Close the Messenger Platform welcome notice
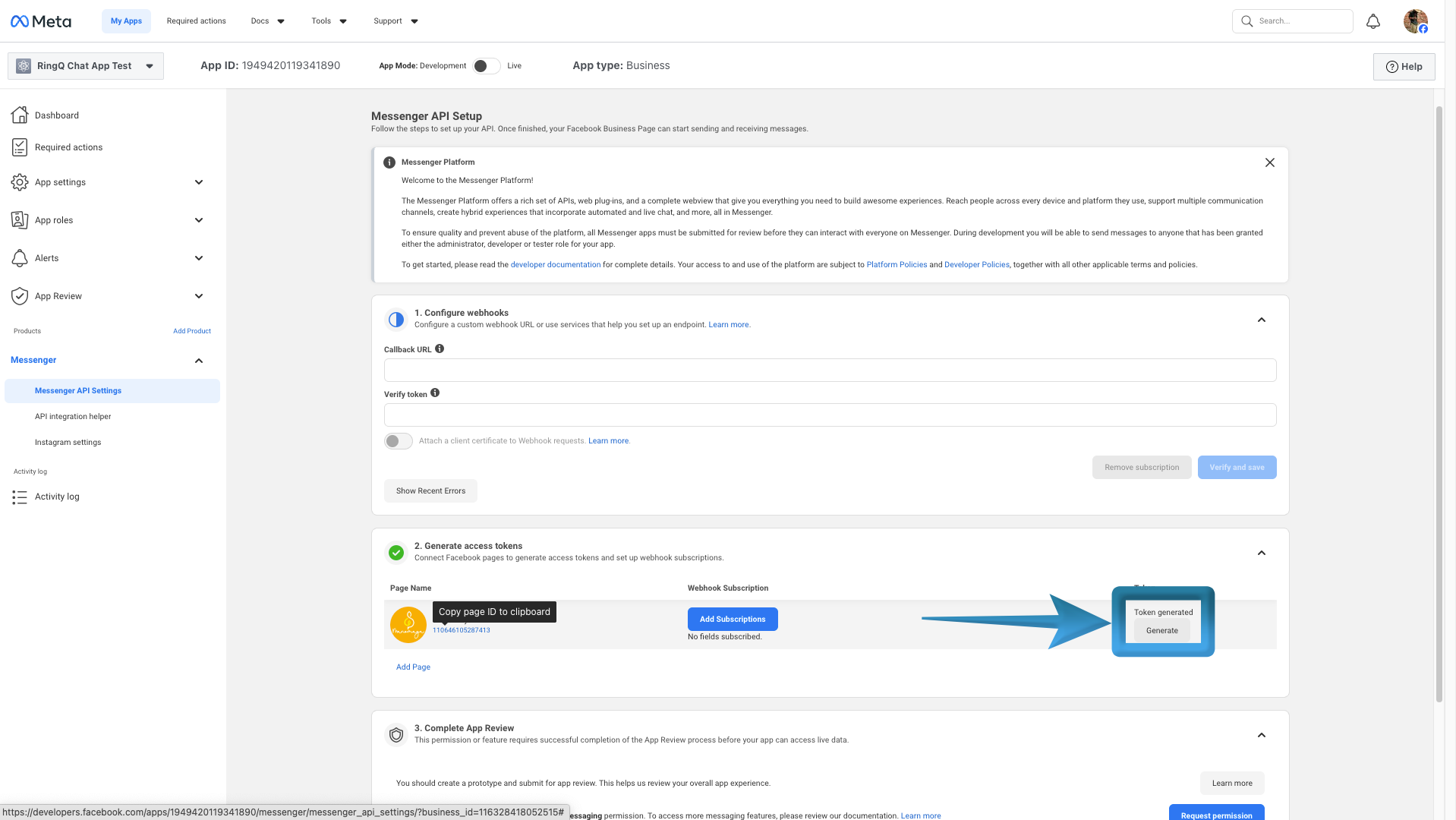Image resolution: width=1456 pixels, height=820 pixels. click(1269, 162)
